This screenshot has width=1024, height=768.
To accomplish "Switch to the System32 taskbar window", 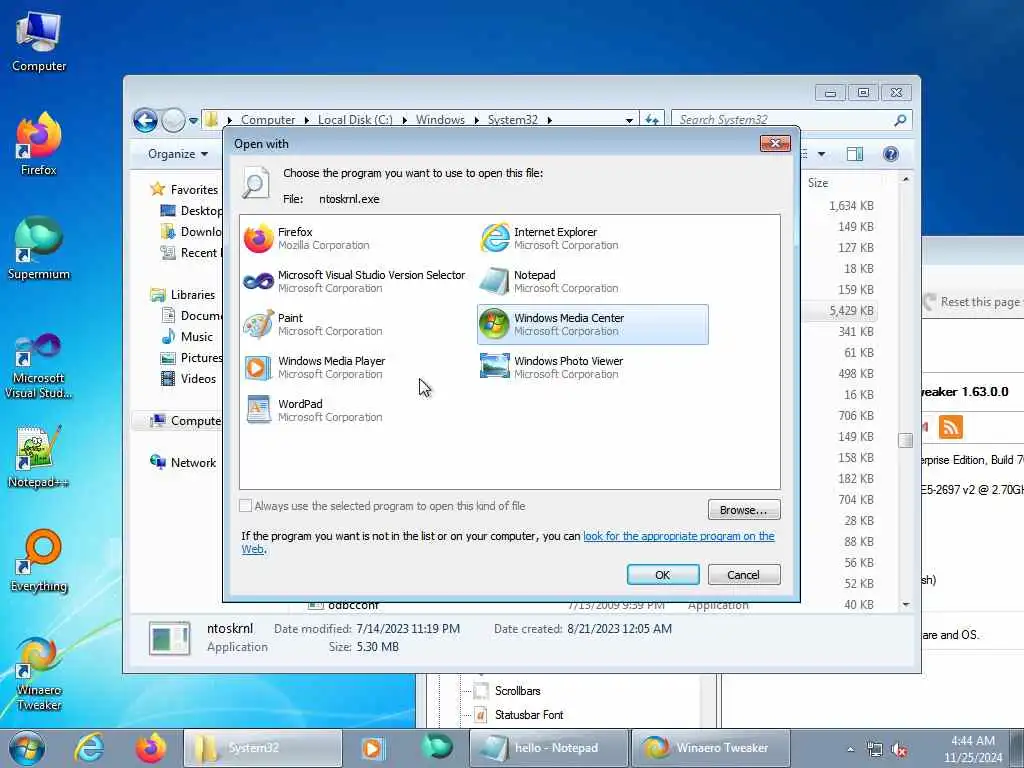I will [x=263, y=748].
